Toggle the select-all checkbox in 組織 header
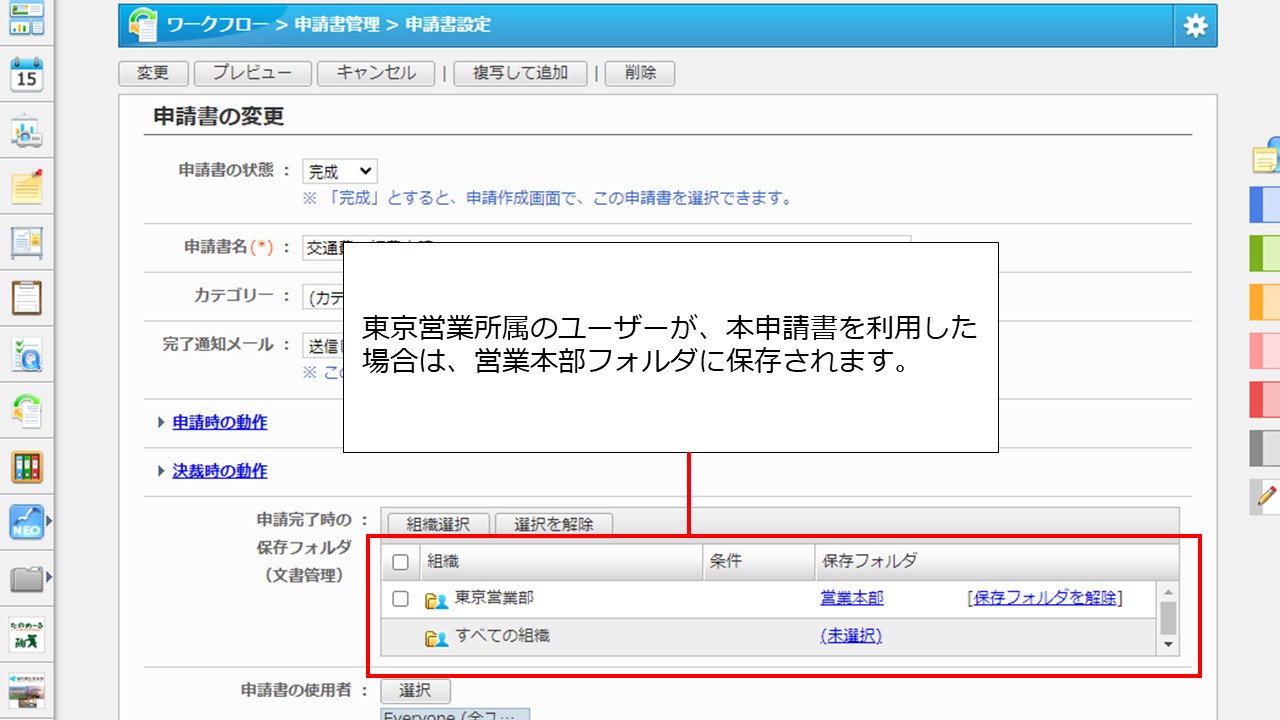 pos(400,562)
